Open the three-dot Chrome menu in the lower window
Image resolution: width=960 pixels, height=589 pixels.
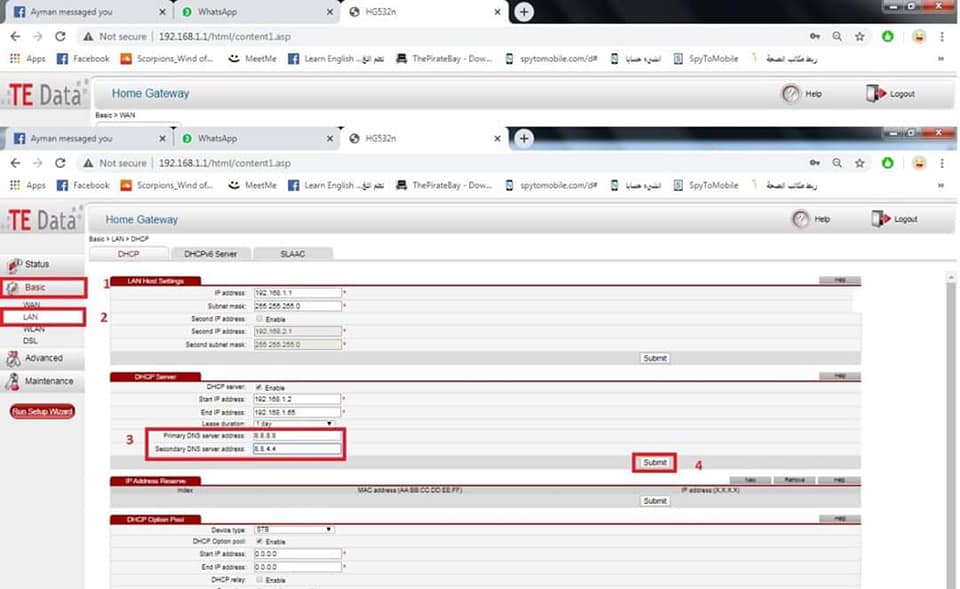tap(942, 163)
